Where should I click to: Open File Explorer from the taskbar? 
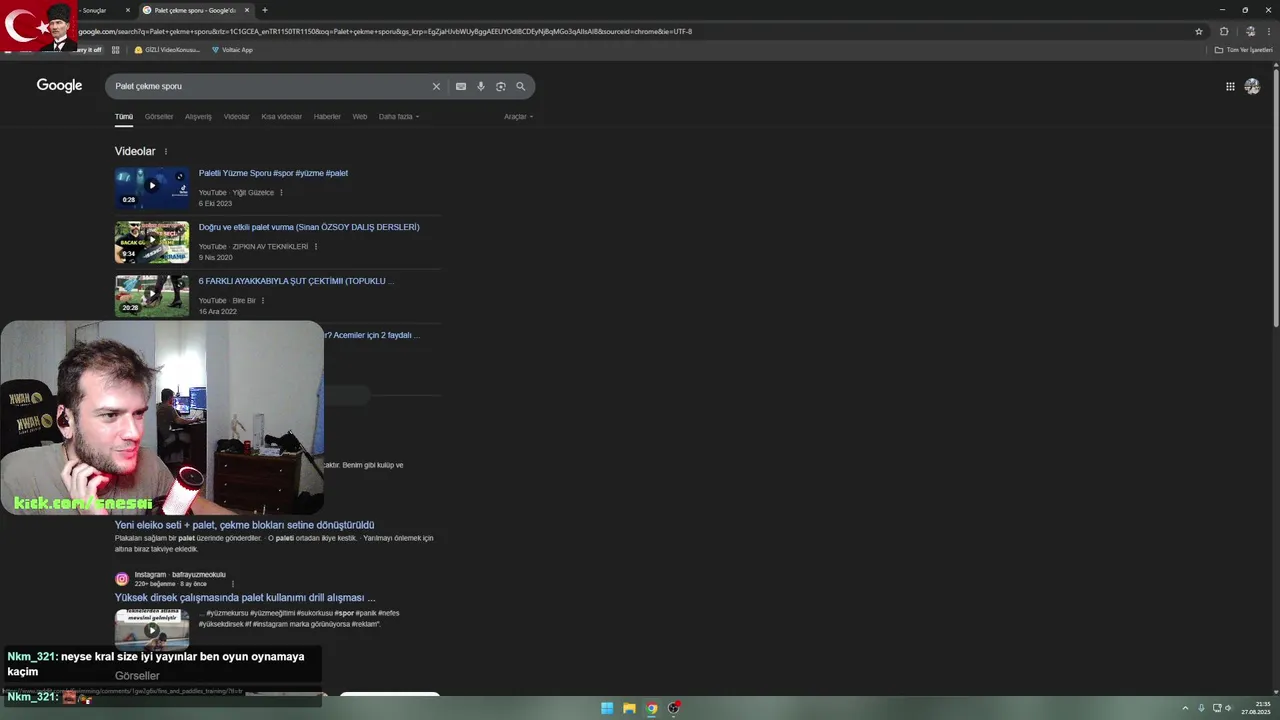click(x=629, y=708)
